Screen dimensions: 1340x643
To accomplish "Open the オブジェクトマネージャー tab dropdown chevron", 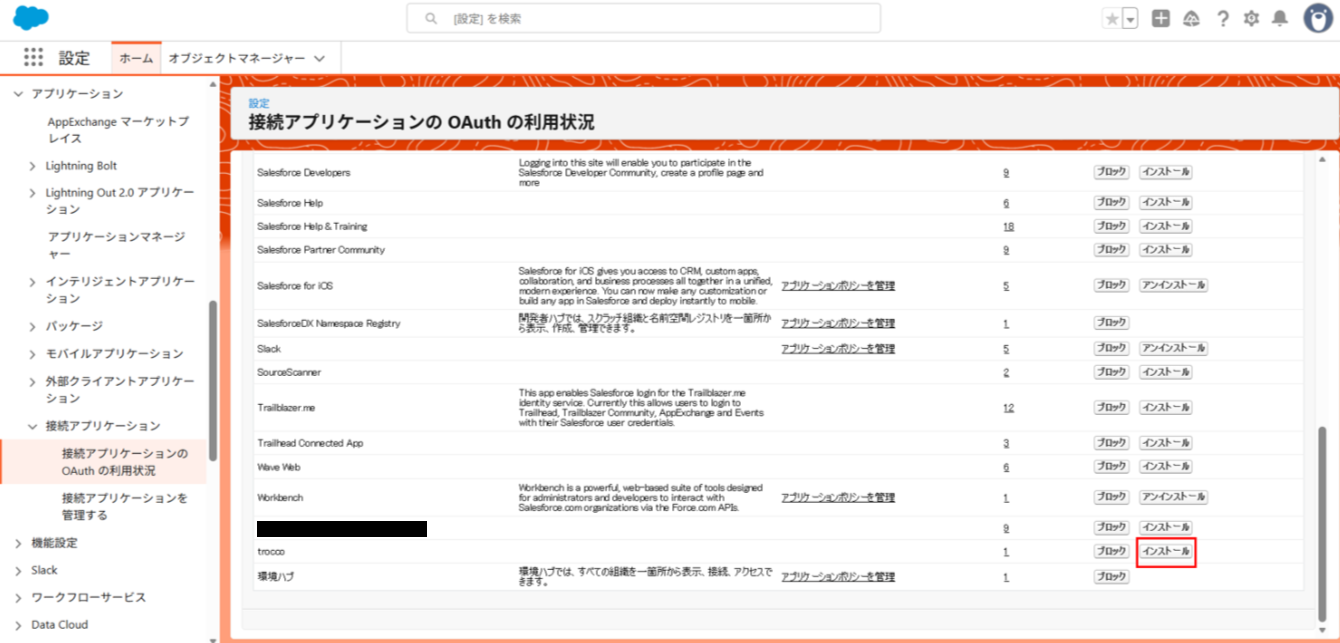I will click(320, 58).
